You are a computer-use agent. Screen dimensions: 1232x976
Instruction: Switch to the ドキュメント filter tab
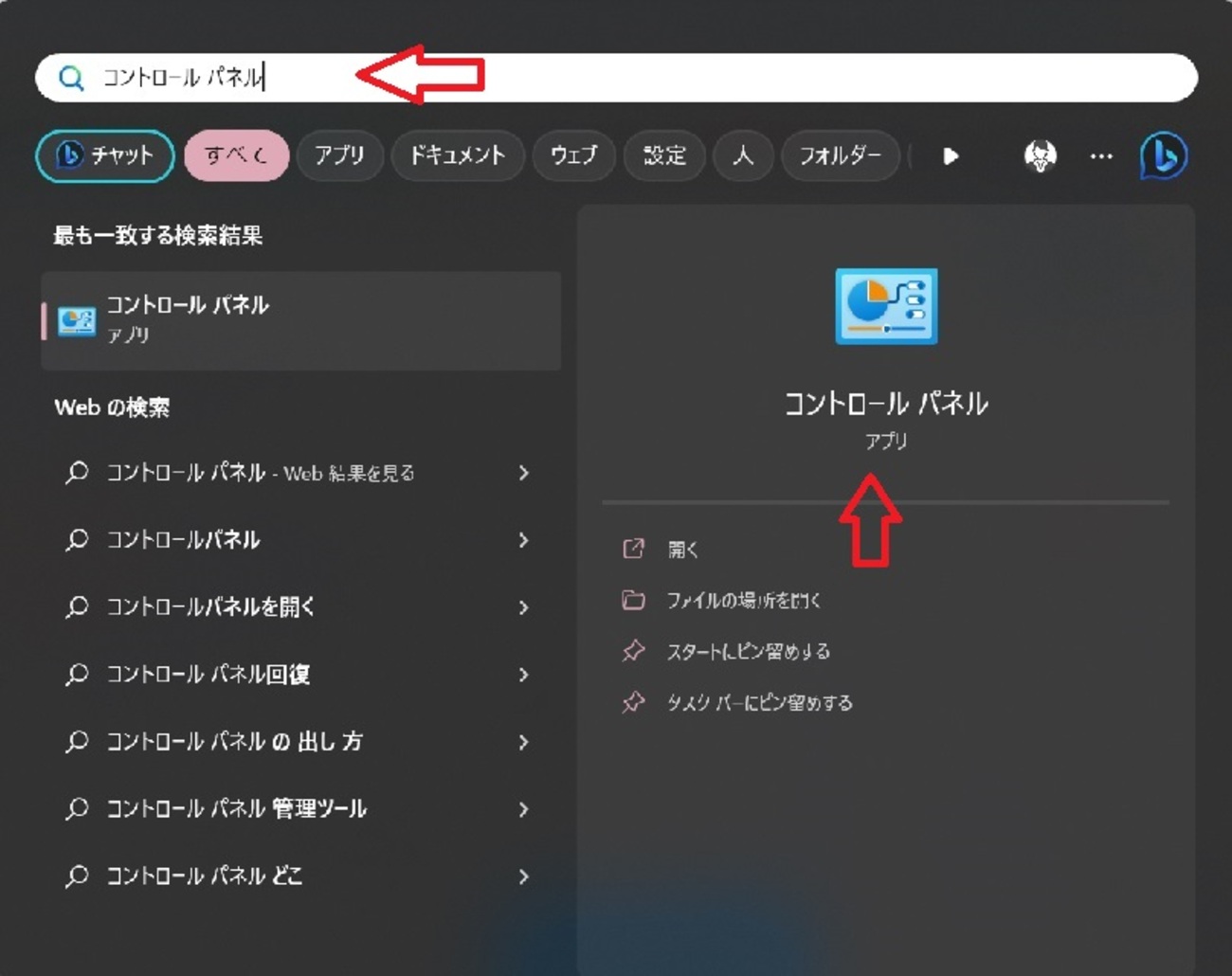458,155
